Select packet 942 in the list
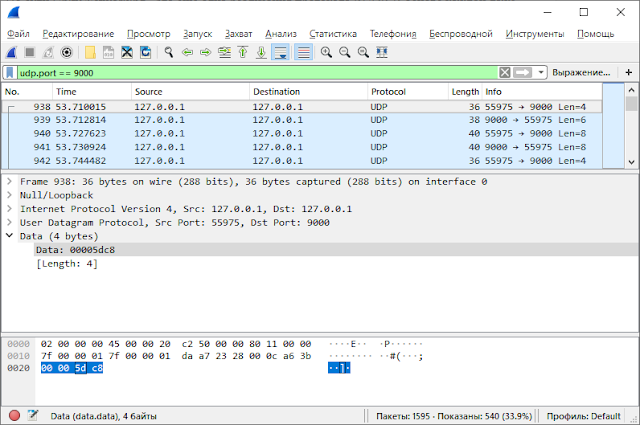Viewport: 640px width, 425px height. pos(302,161)
